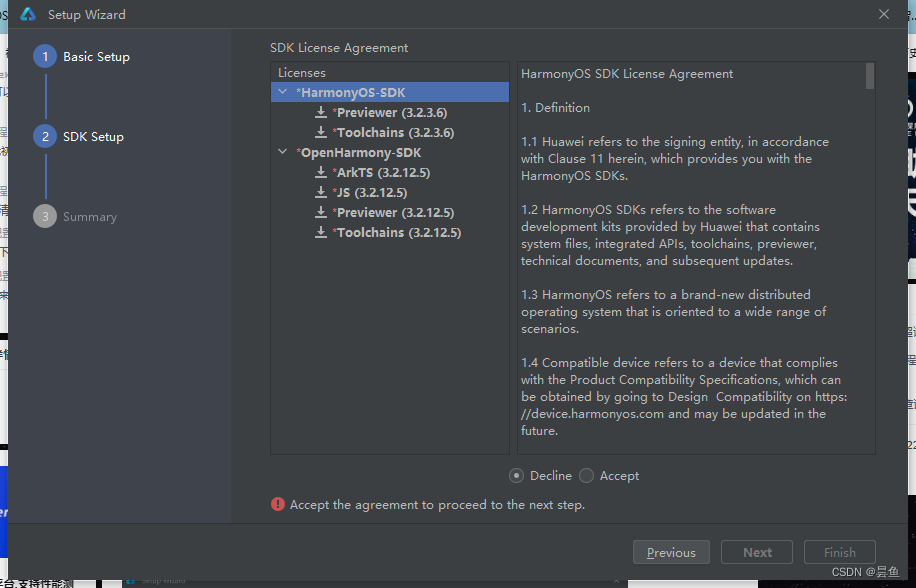916x588 pixels.
Task: Click the '1. Definition' heading in agreement
Action: tap(556, 107)
